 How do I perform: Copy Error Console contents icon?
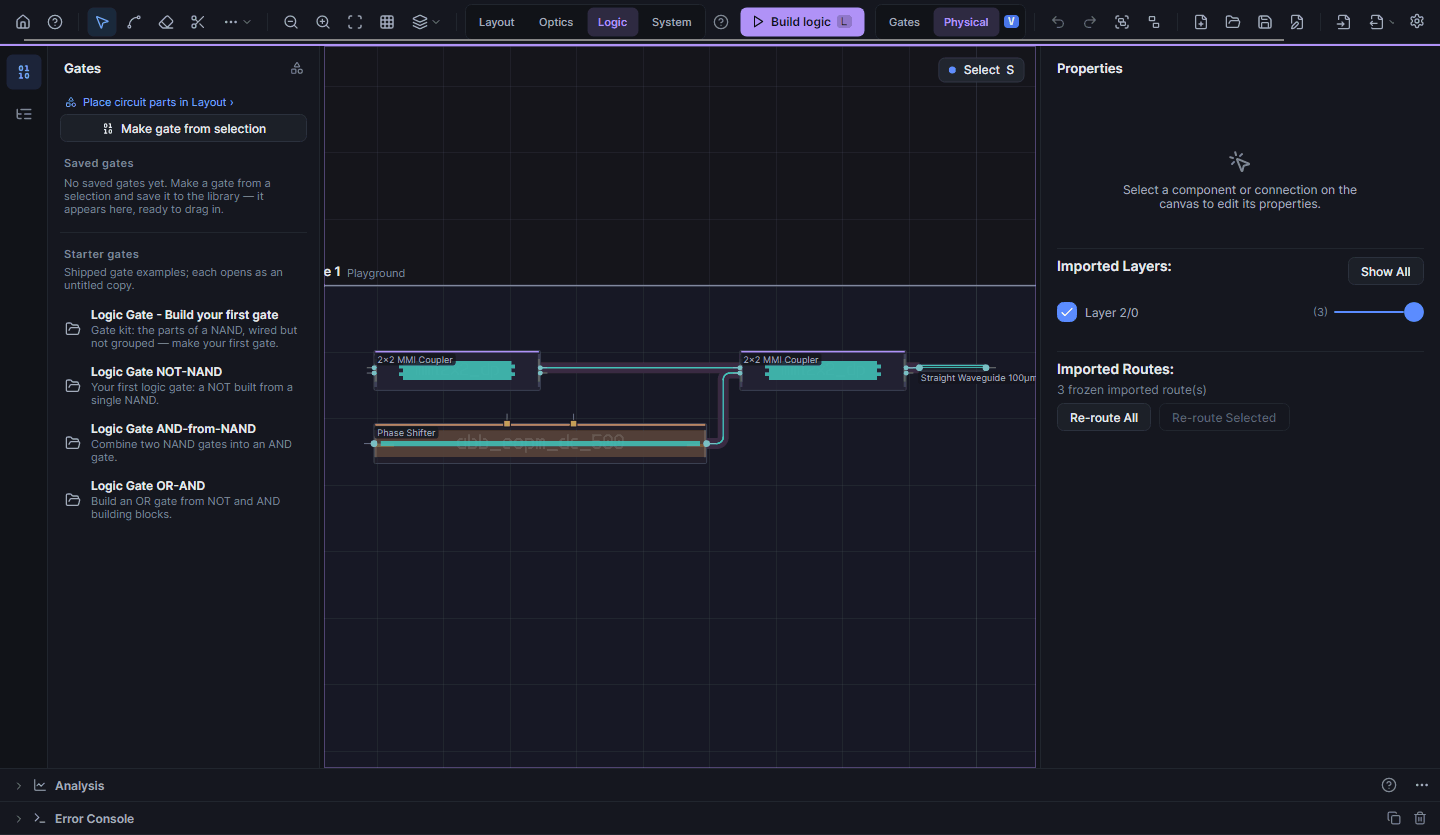point(1394,818)
